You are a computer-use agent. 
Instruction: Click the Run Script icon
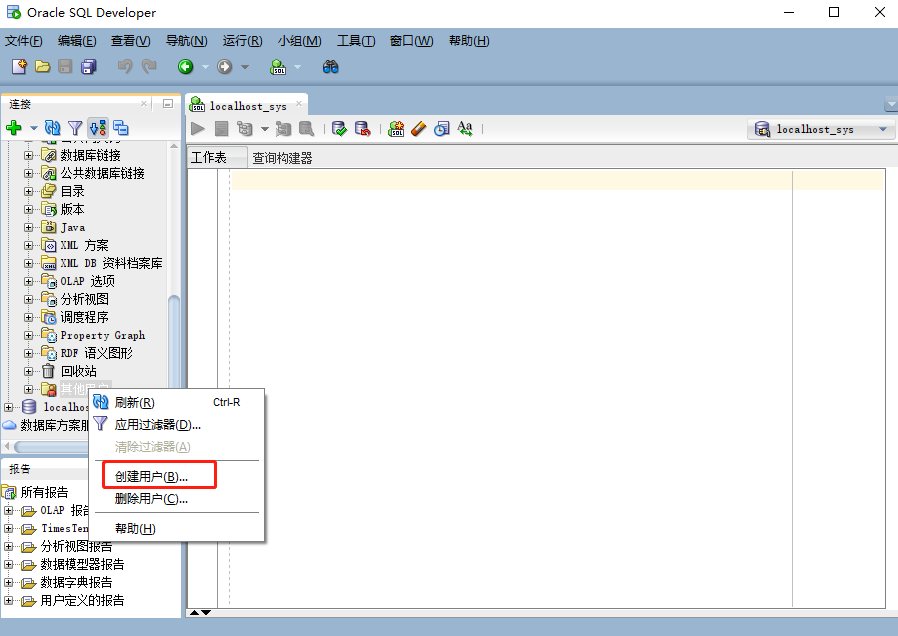[x=222, y=129]
